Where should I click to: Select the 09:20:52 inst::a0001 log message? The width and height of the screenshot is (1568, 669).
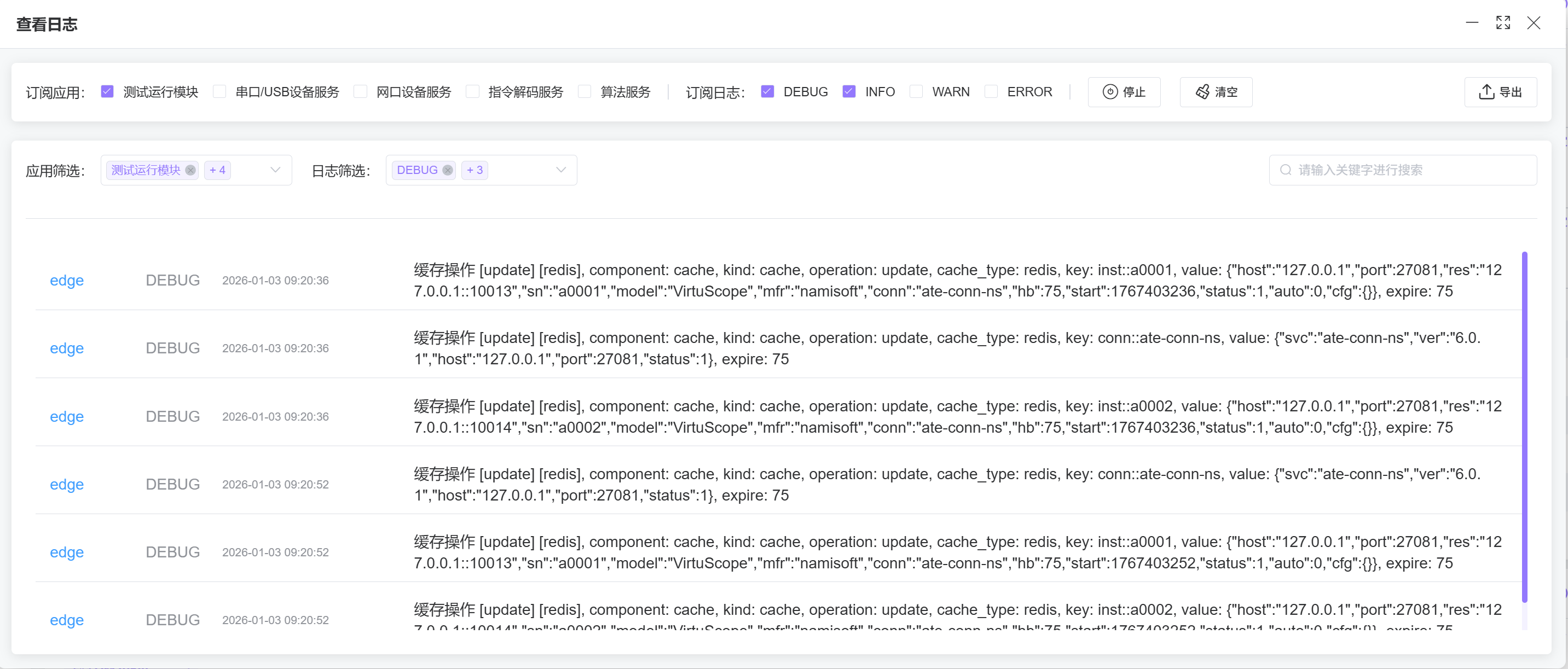(x=958, y=552)
